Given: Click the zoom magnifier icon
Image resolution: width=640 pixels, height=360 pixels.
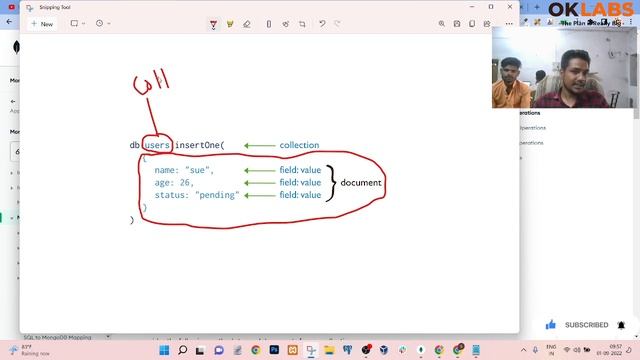Looking at the screenshot, I should (442, 24).
